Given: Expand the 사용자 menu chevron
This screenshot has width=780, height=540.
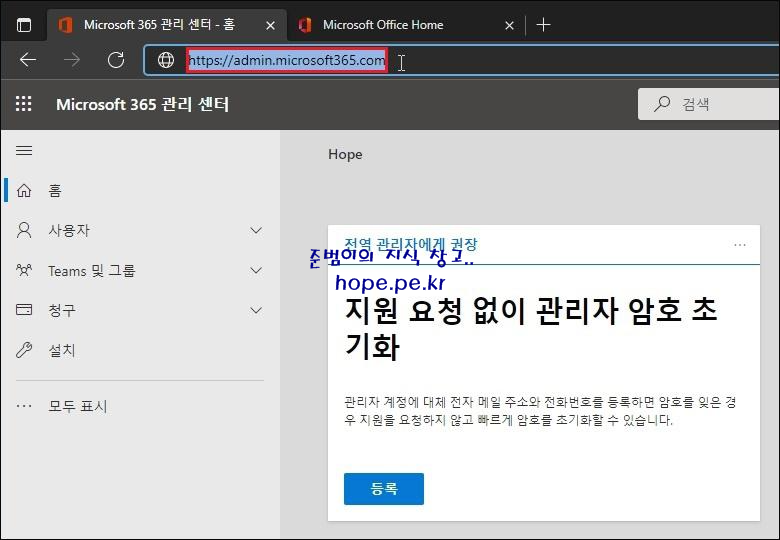Looking at the screenshot, I should coord(256,230).
